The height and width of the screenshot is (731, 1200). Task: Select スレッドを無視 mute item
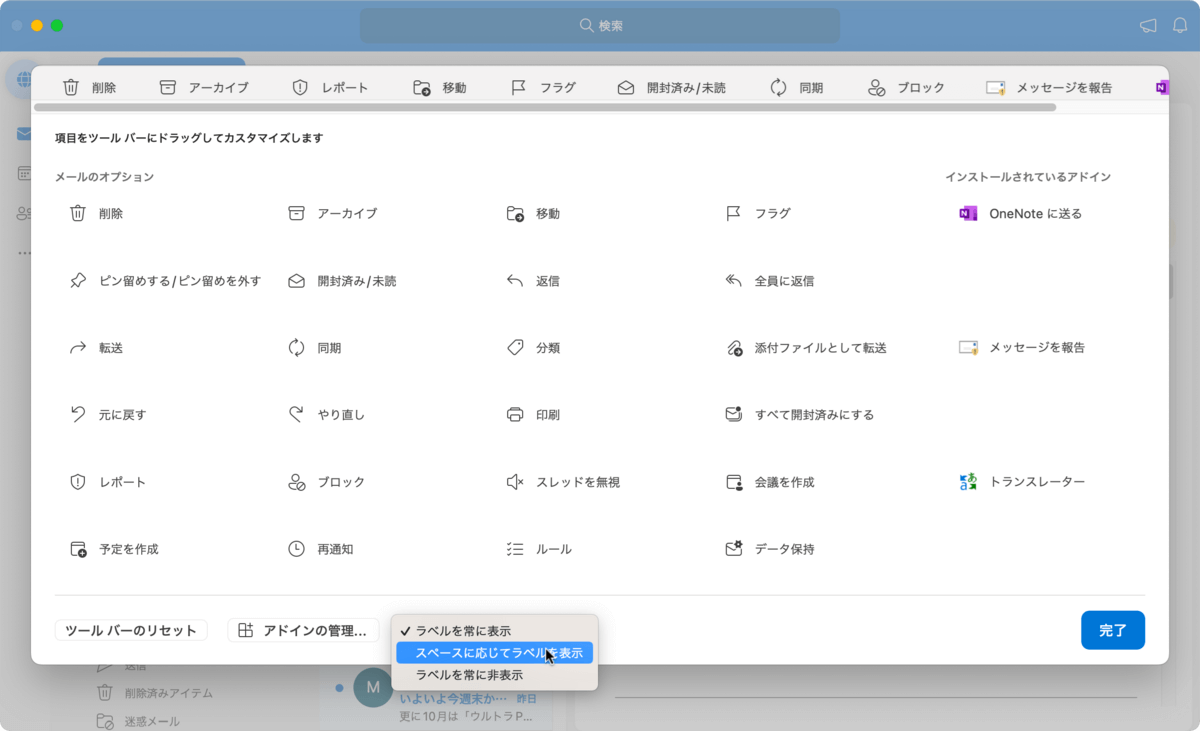coord(563,482)
